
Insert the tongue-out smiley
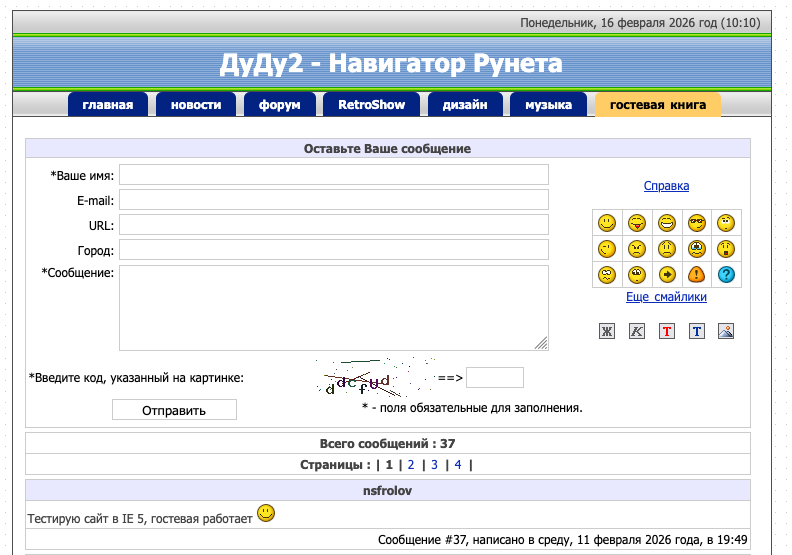point(636,223)
